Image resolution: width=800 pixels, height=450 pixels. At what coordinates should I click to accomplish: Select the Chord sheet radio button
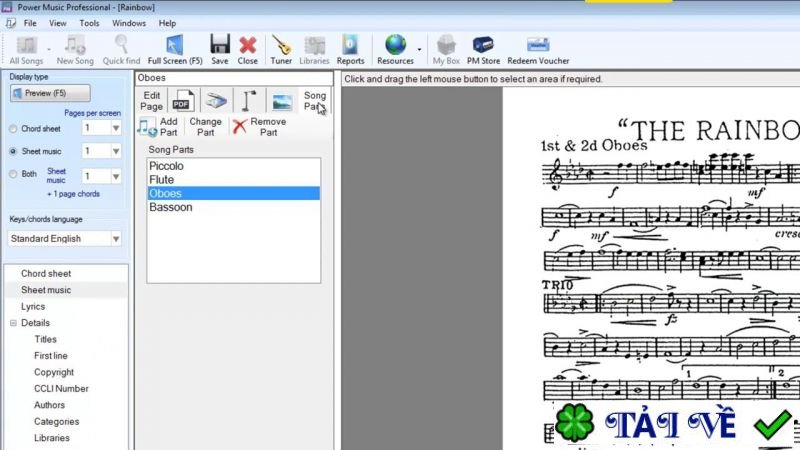(x=13, y=129)
